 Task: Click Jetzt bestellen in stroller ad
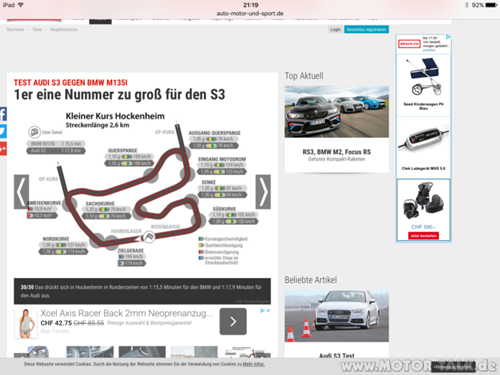coord(423,236)
